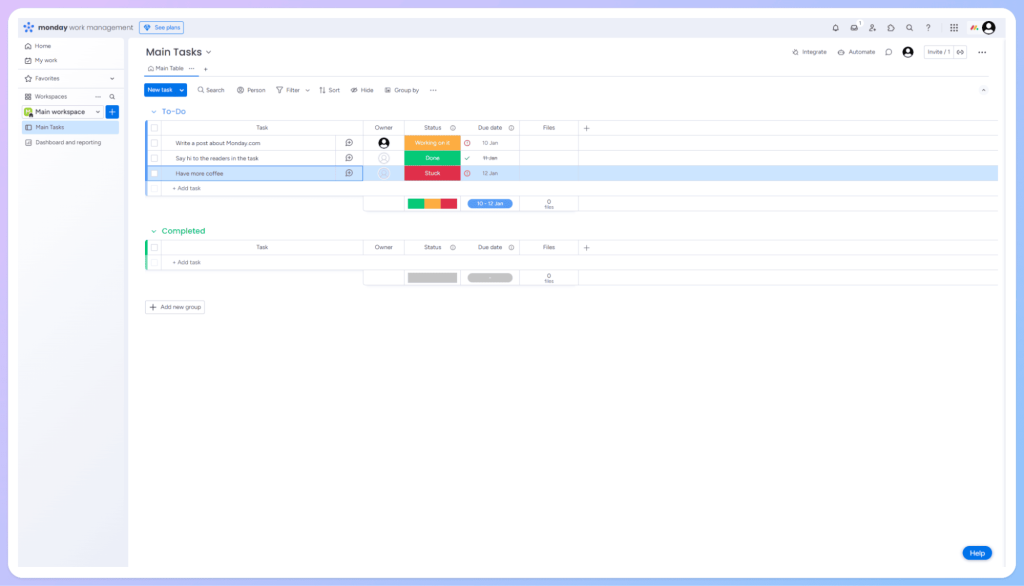Select all tasks in Completed group checkbox
Screen dimensions: 1024x586
[155, 248]
